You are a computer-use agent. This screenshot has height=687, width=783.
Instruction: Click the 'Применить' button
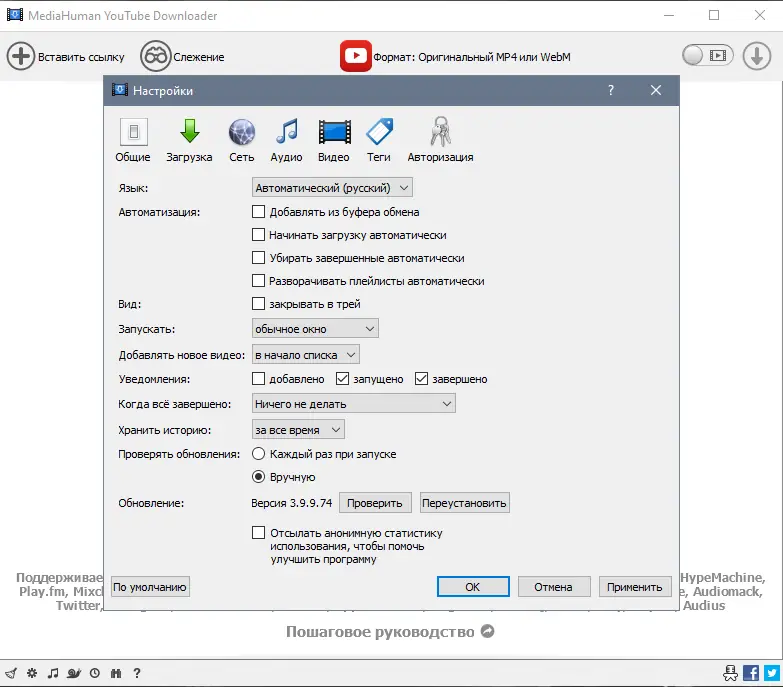(x=635, y=587)
